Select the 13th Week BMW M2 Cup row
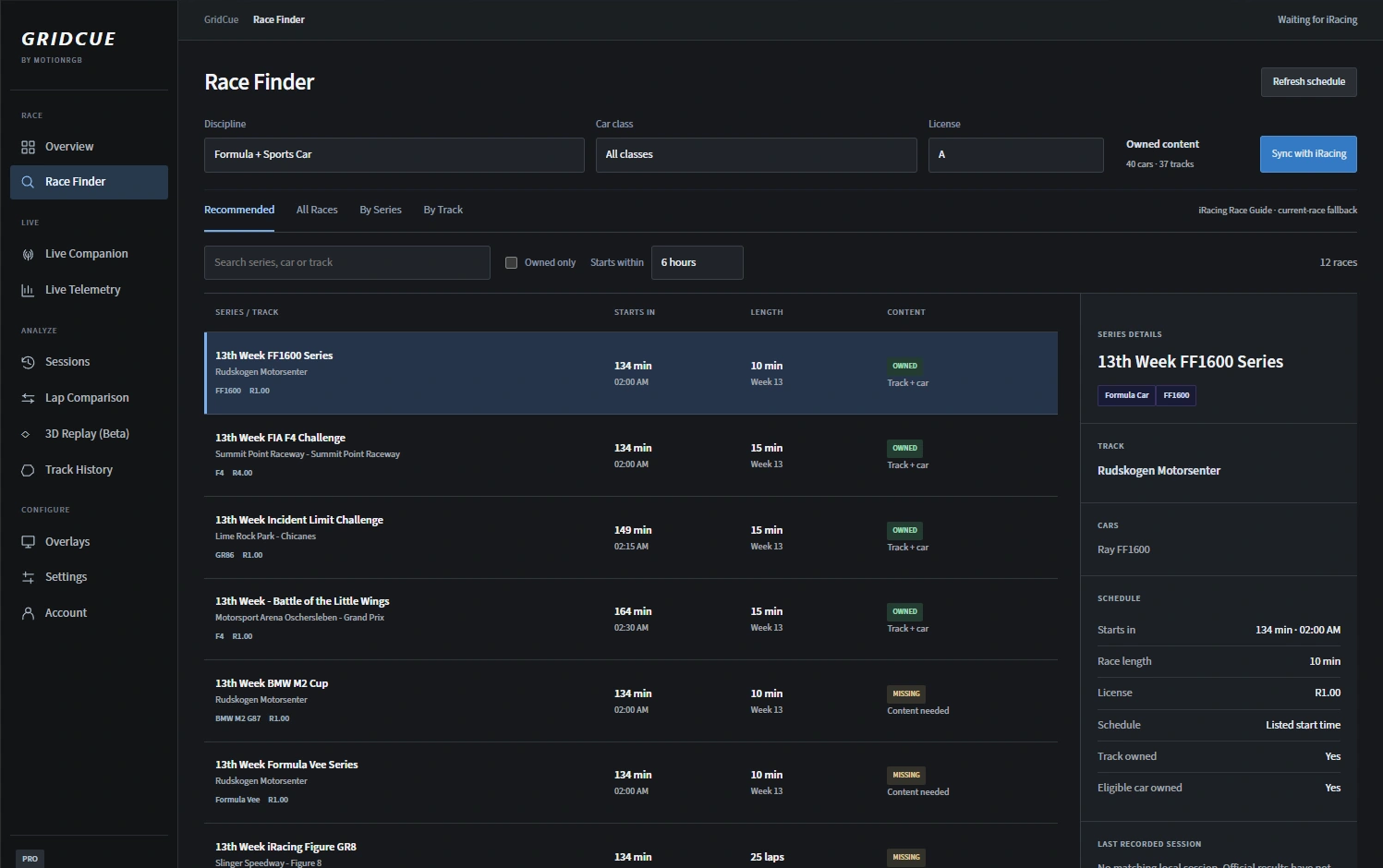This screenshot has width=1383, height=868. coord(631,701)
